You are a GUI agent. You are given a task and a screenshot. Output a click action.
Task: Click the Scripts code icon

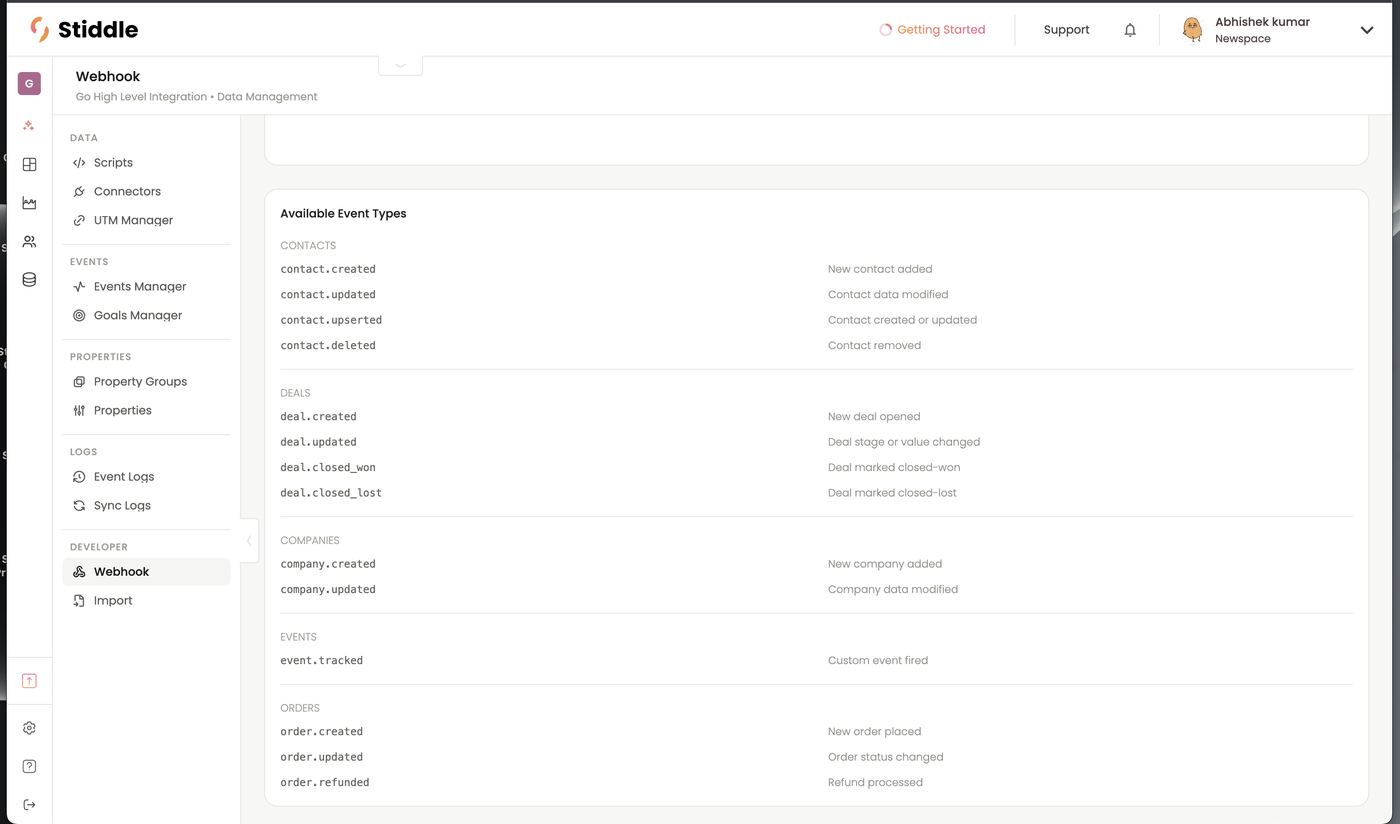click(79, 163)
